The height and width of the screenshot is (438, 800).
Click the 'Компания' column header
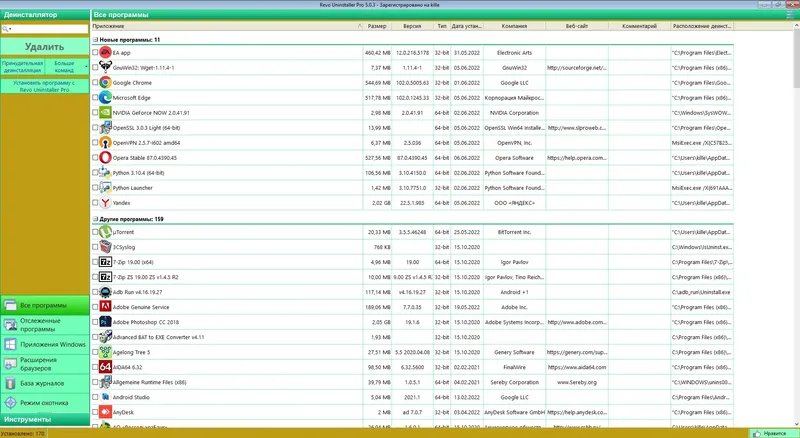coord(514,26)
